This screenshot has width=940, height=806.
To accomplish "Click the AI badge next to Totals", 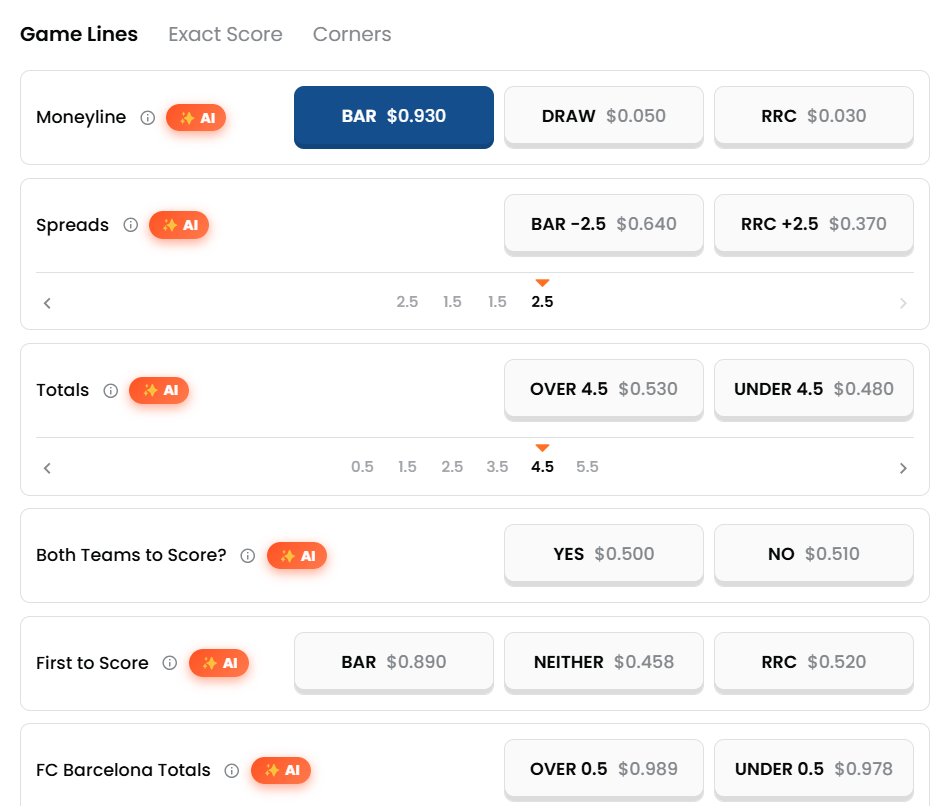I will pos(159,390).
